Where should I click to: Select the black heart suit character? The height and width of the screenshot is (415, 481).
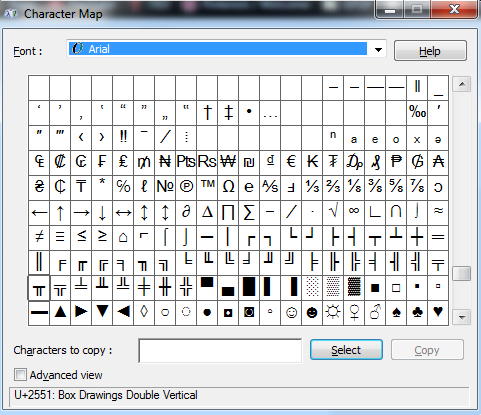[438, 312]
